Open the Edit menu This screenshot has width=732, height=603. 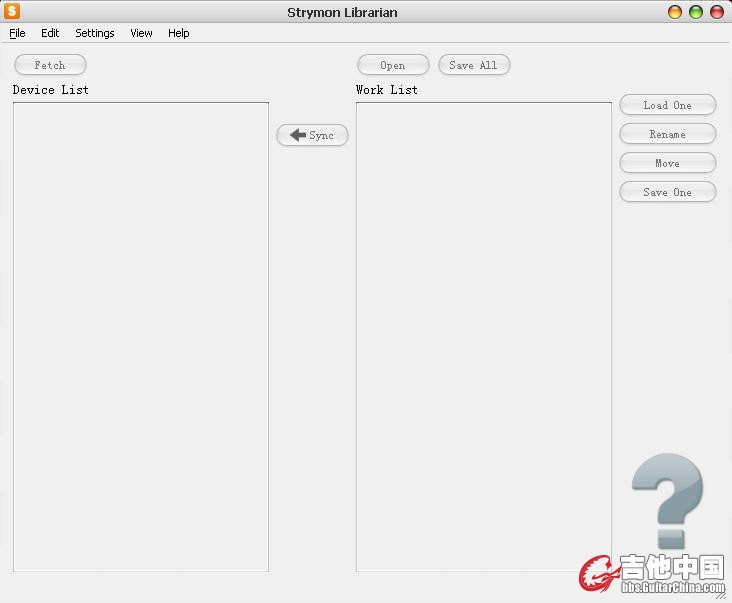50,33
